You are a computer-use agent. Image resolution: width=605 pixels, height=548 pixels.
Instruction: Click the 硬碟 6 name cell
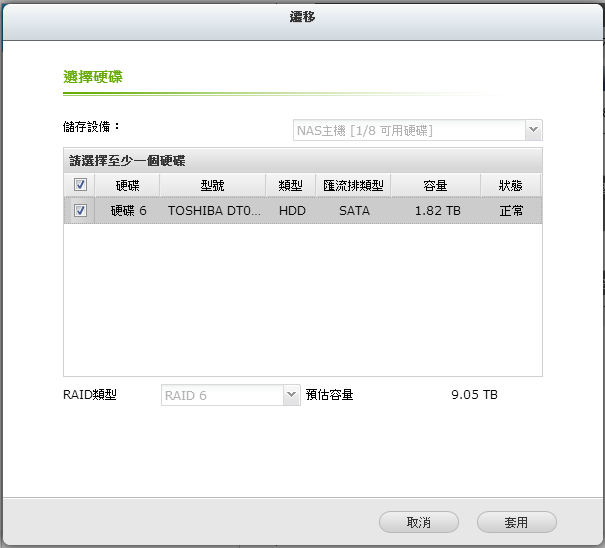click(x=128, y=211)
